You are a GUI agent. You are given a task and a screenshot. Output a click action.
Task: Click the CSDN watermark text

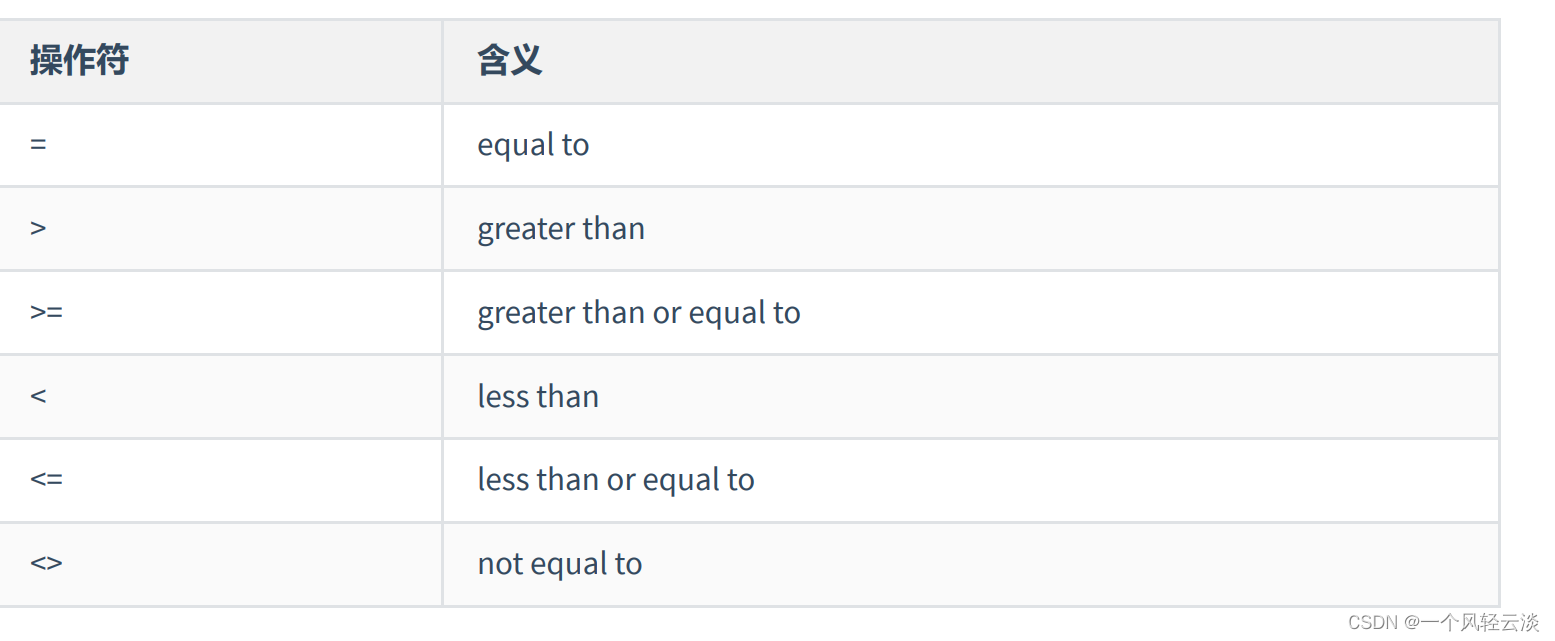[1372, 623]
